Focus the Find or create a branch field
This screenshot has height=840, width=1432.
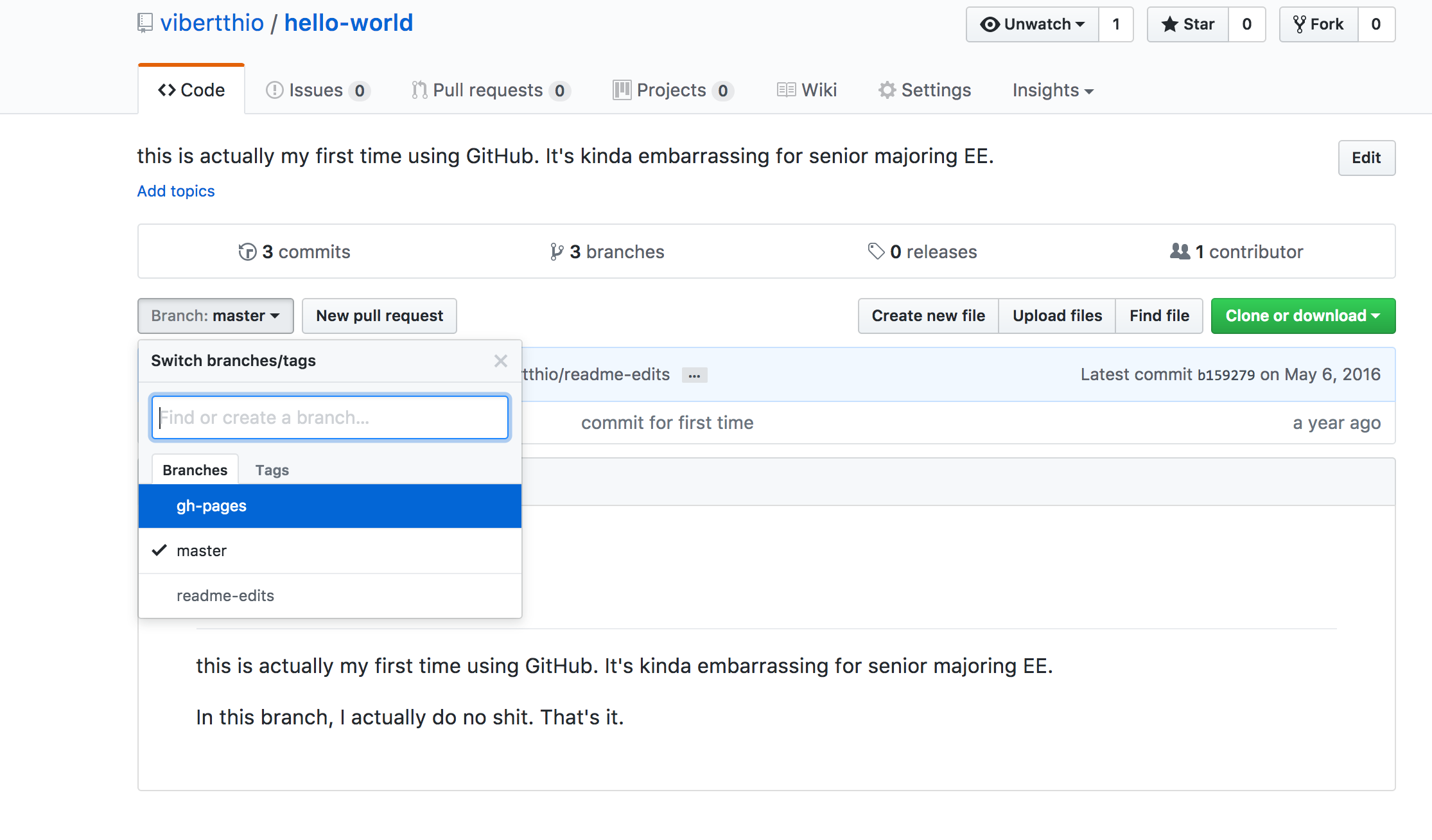(x=330, y=418)
